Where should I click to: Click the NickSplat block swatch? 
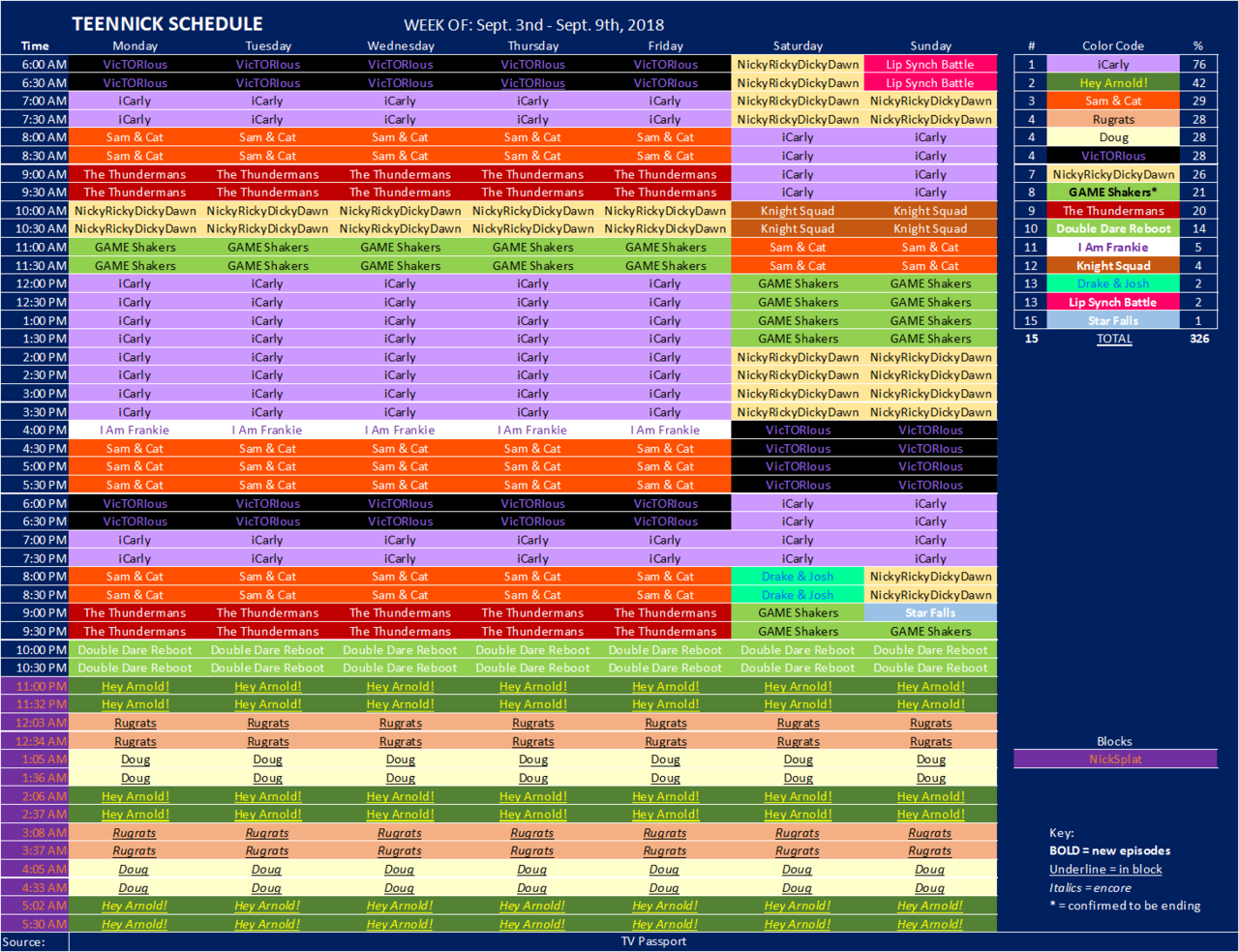click(1115, 759)
